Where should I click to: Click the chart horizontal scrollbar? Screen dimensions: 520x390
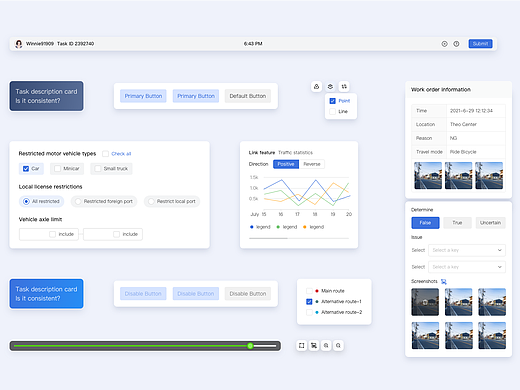click(299, 238)
